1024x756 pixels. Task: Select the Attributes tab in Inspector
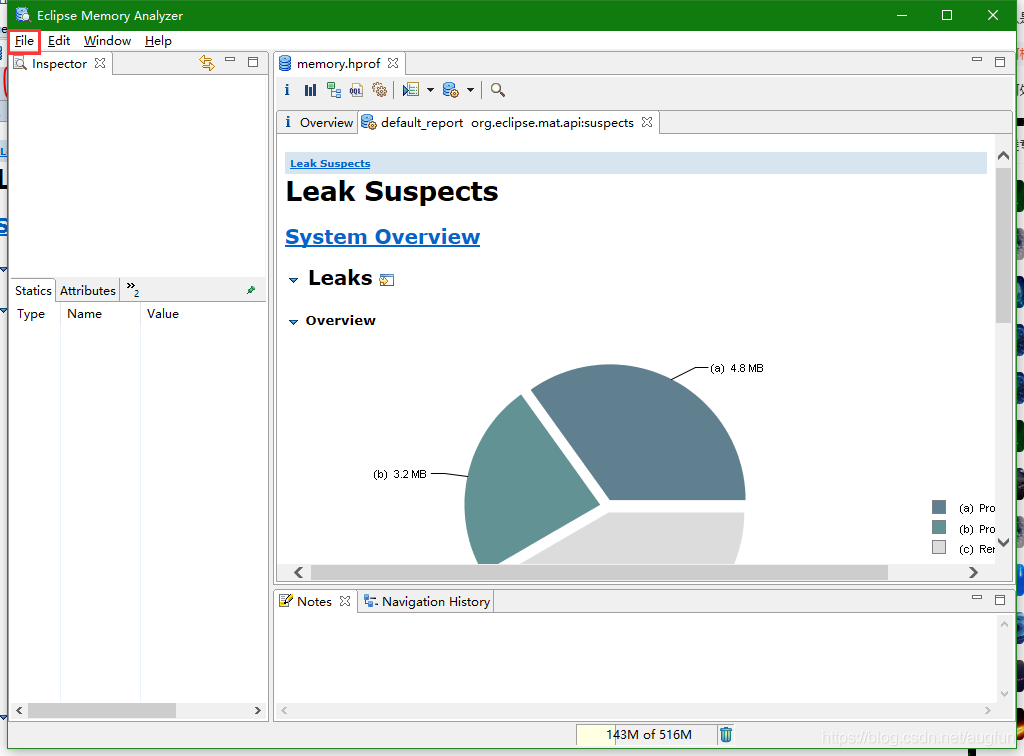(x=88, y=291)
